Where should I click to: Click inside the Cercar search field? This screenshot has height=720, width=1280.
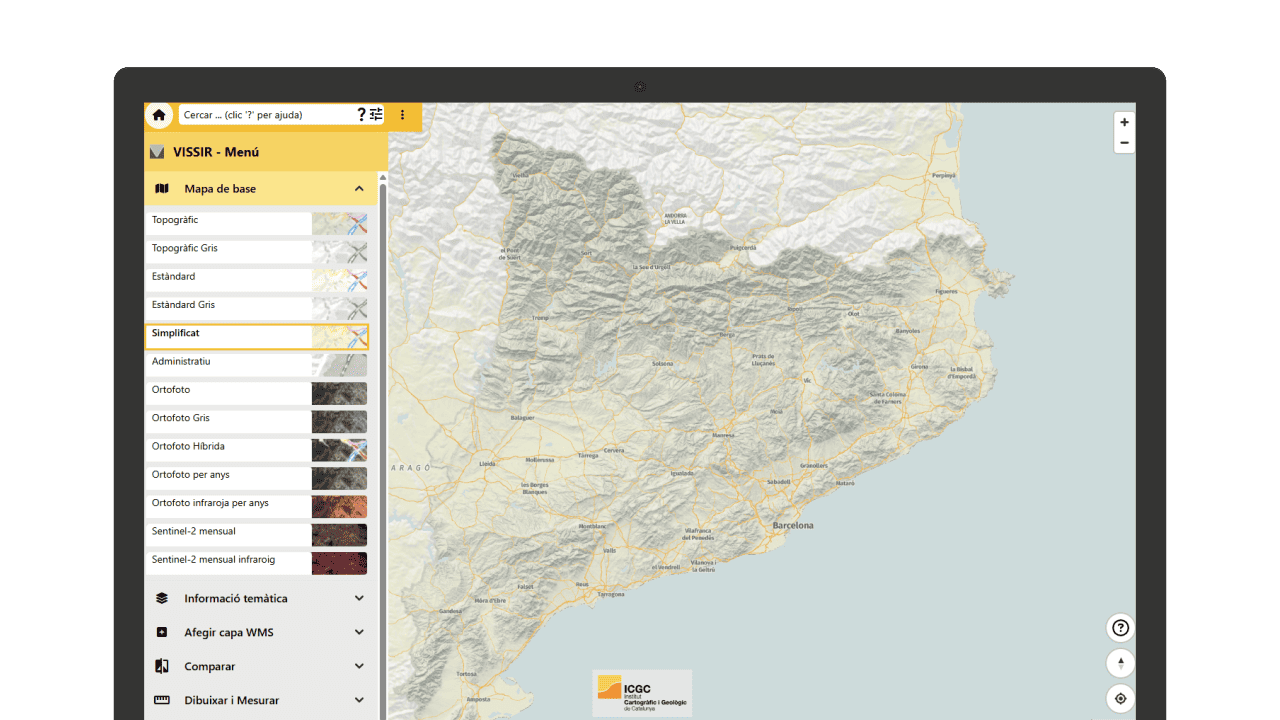[260, 115]
